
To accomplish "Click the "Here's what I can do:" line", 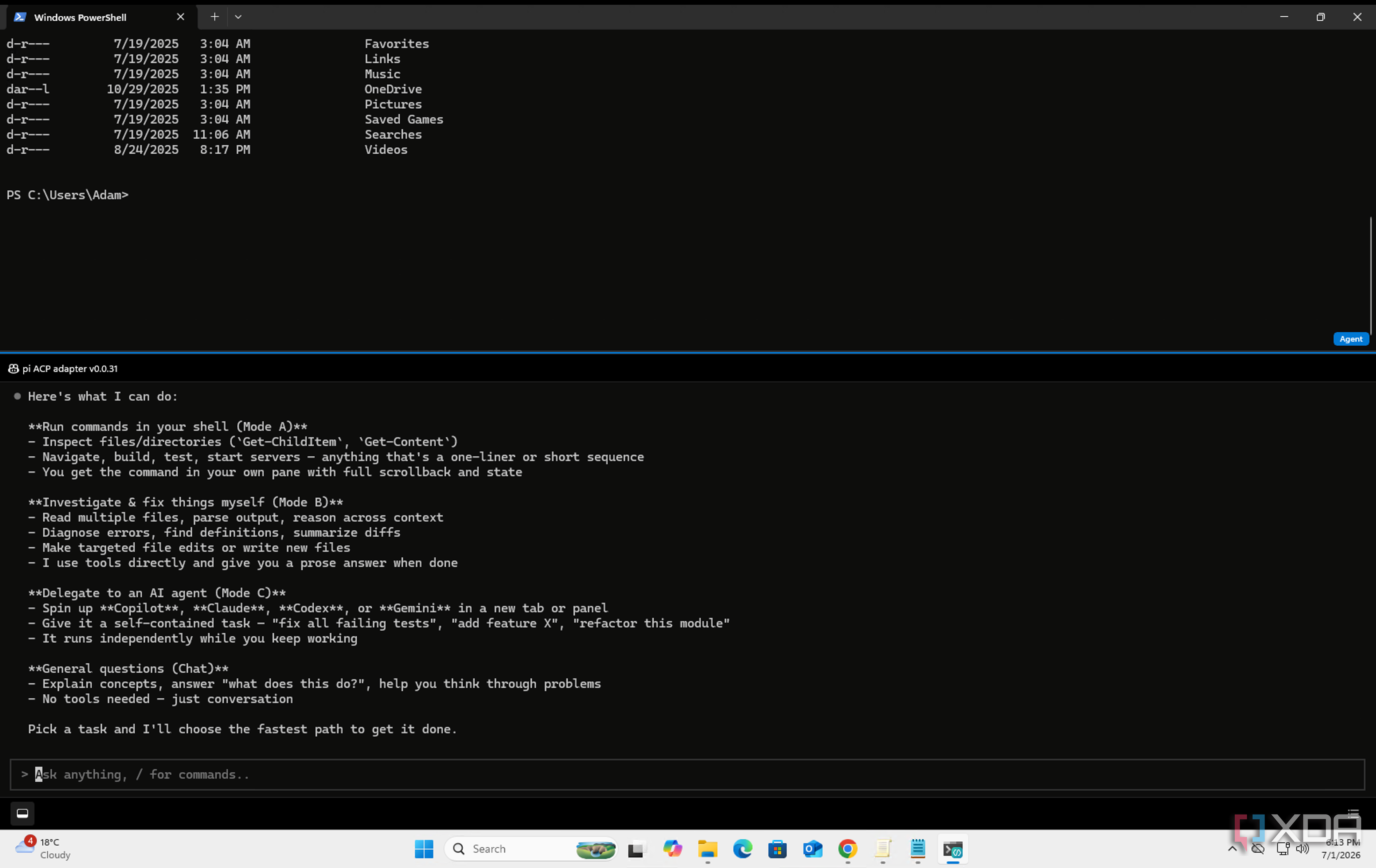I will click(103, 397).
